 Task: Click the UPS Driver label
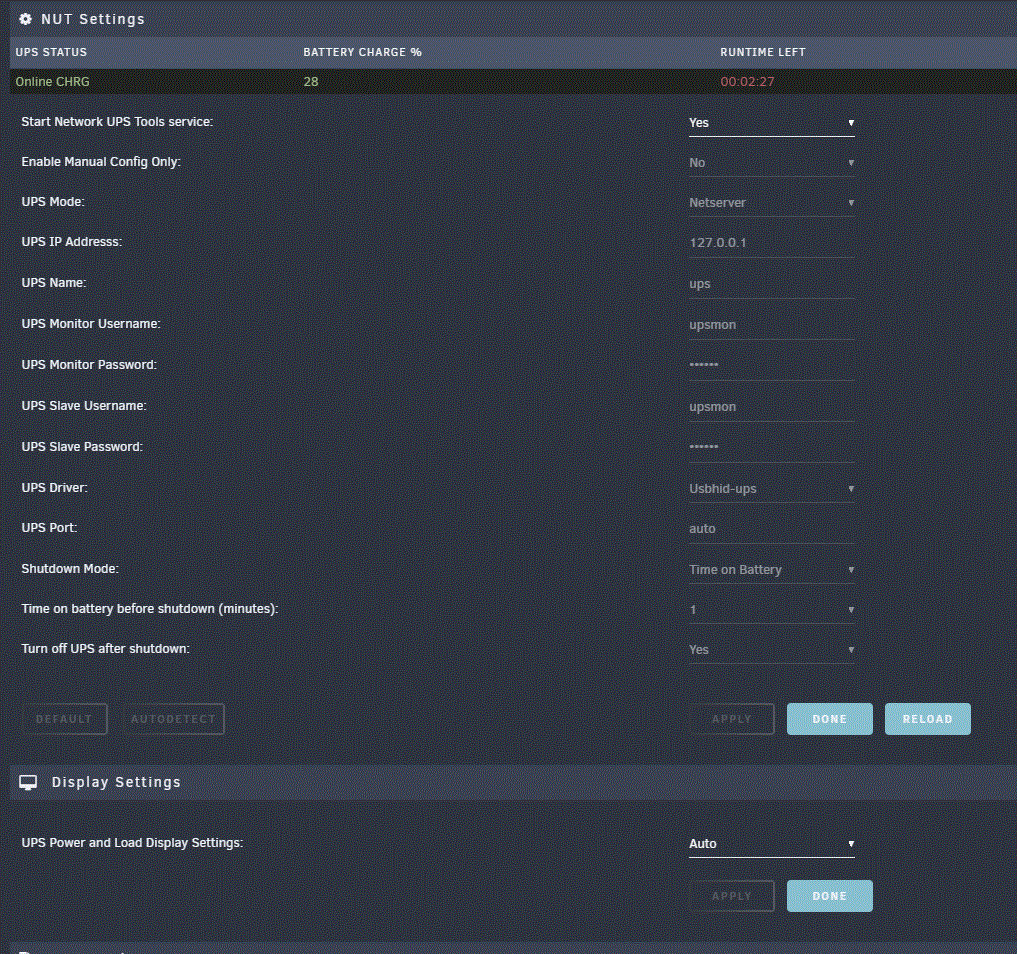coord(54,488)
